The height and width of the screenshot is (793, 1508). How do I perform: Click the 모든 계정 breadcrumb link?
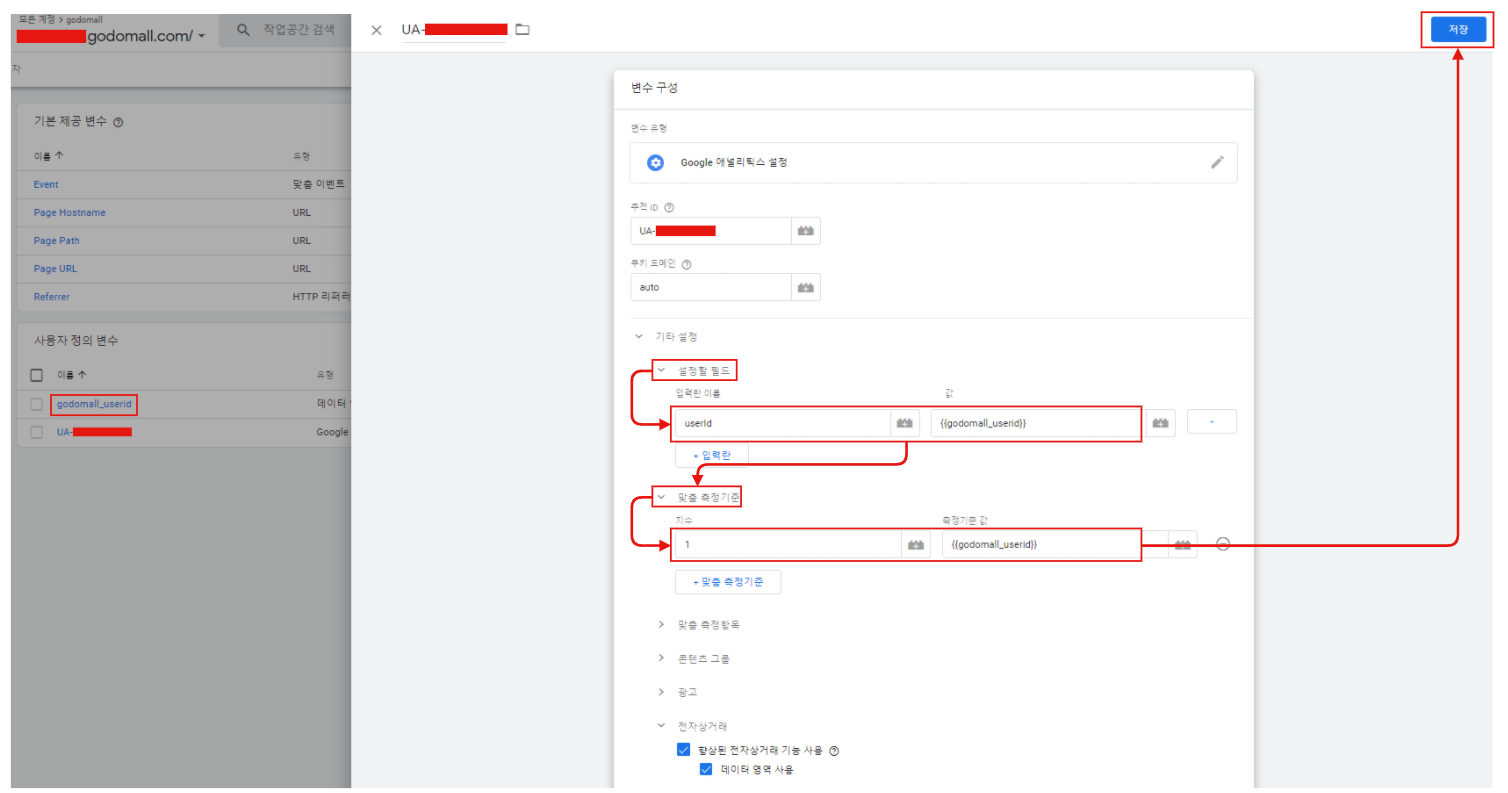pos(37,19)
